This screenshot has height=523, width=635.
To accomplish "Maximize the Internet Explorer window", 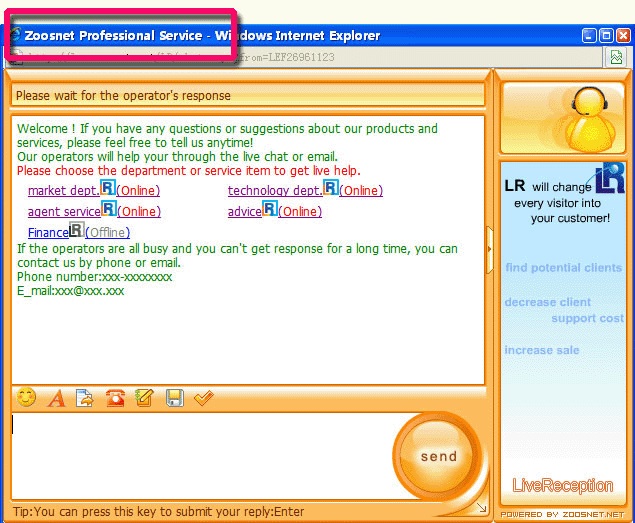I will coord(606,36).
